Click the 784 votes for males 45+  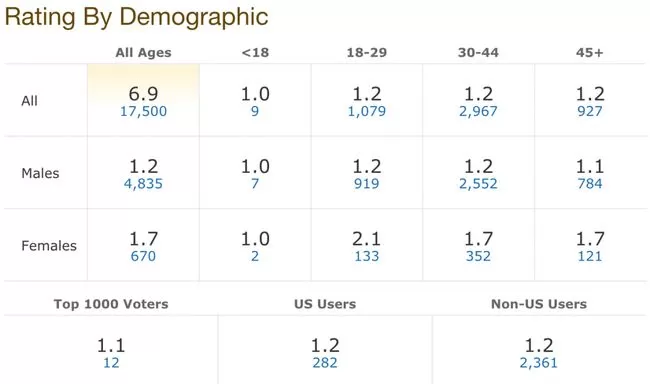tap(590, 184)
